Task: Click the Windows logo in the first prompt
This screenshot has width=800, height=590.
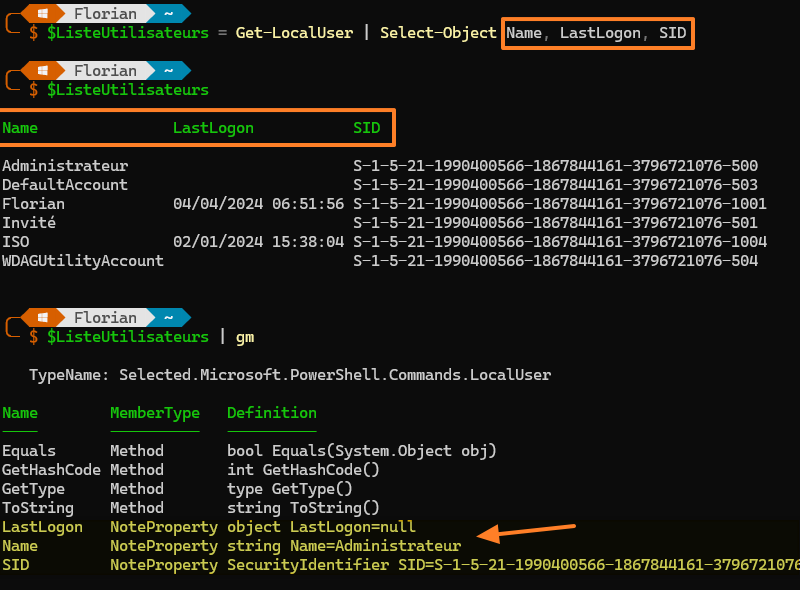Action: coord(40,13)
